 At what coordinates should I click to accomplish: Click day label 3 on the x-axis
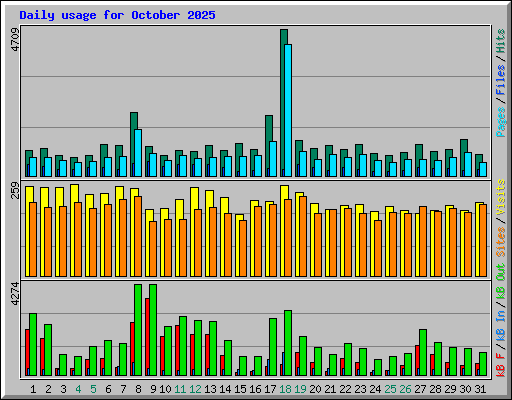point(63,389)
